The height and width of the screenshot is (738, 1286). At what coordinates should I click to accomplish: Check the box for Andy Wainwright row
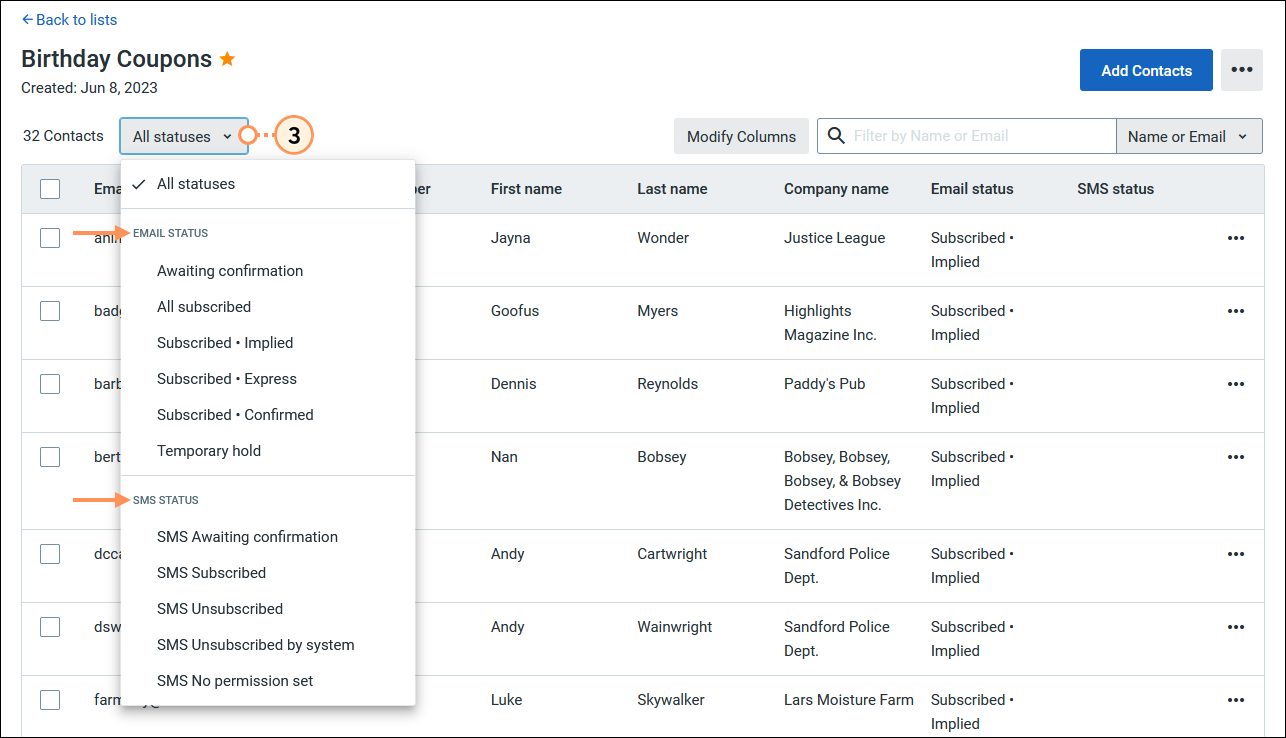point(50,627)
